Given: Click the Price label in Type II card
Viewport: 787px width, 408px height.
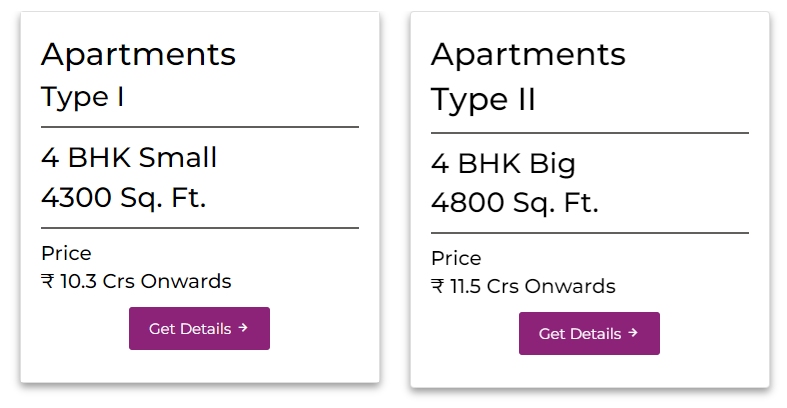Looking at the screenshot, I should [456, 258].
